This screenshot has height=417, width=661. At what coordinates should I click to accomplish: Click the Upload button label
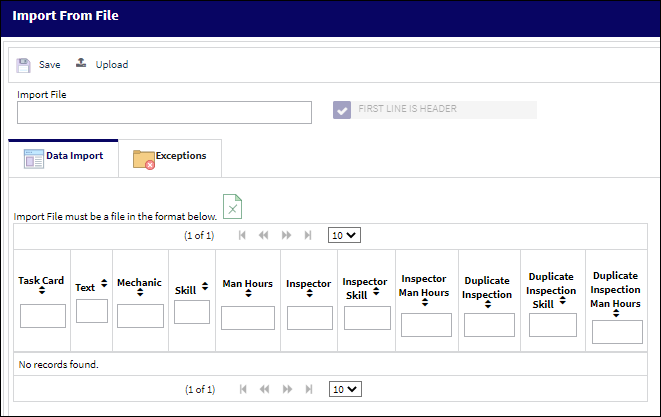[112, 65]
